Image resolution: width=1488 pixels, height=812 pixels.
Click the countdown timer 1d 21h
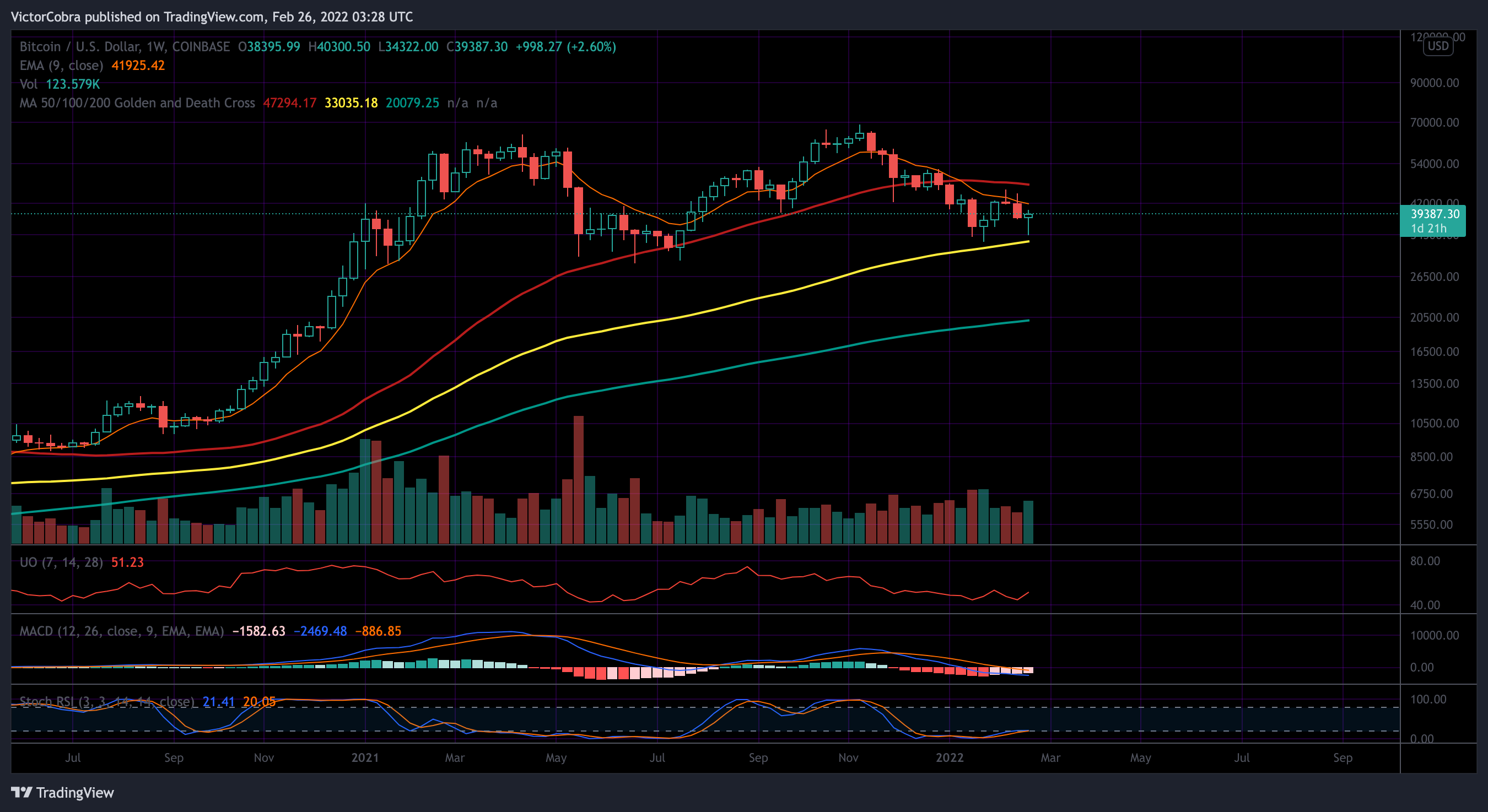tap(1428, 228)
